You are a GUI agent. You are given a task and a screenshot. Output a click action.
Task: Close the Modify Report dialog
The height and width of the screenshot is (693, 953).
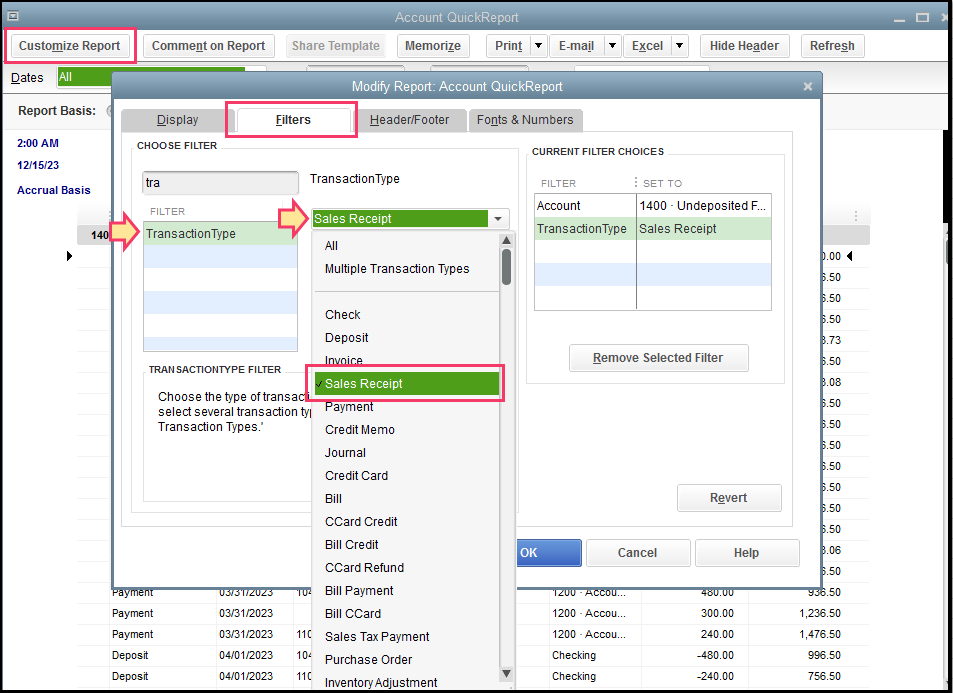(x=808, y=86)
